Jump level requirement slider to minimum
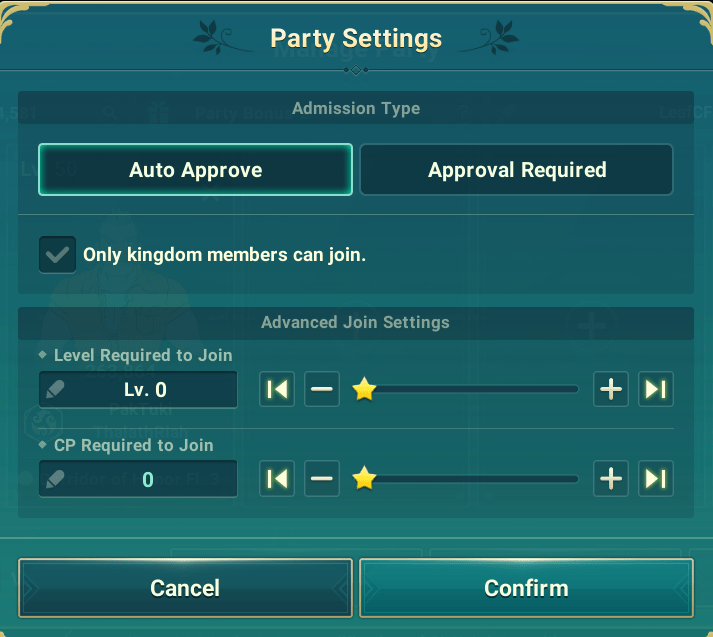The height and width of the screenshot is (637, 713). tap(277, 389)
